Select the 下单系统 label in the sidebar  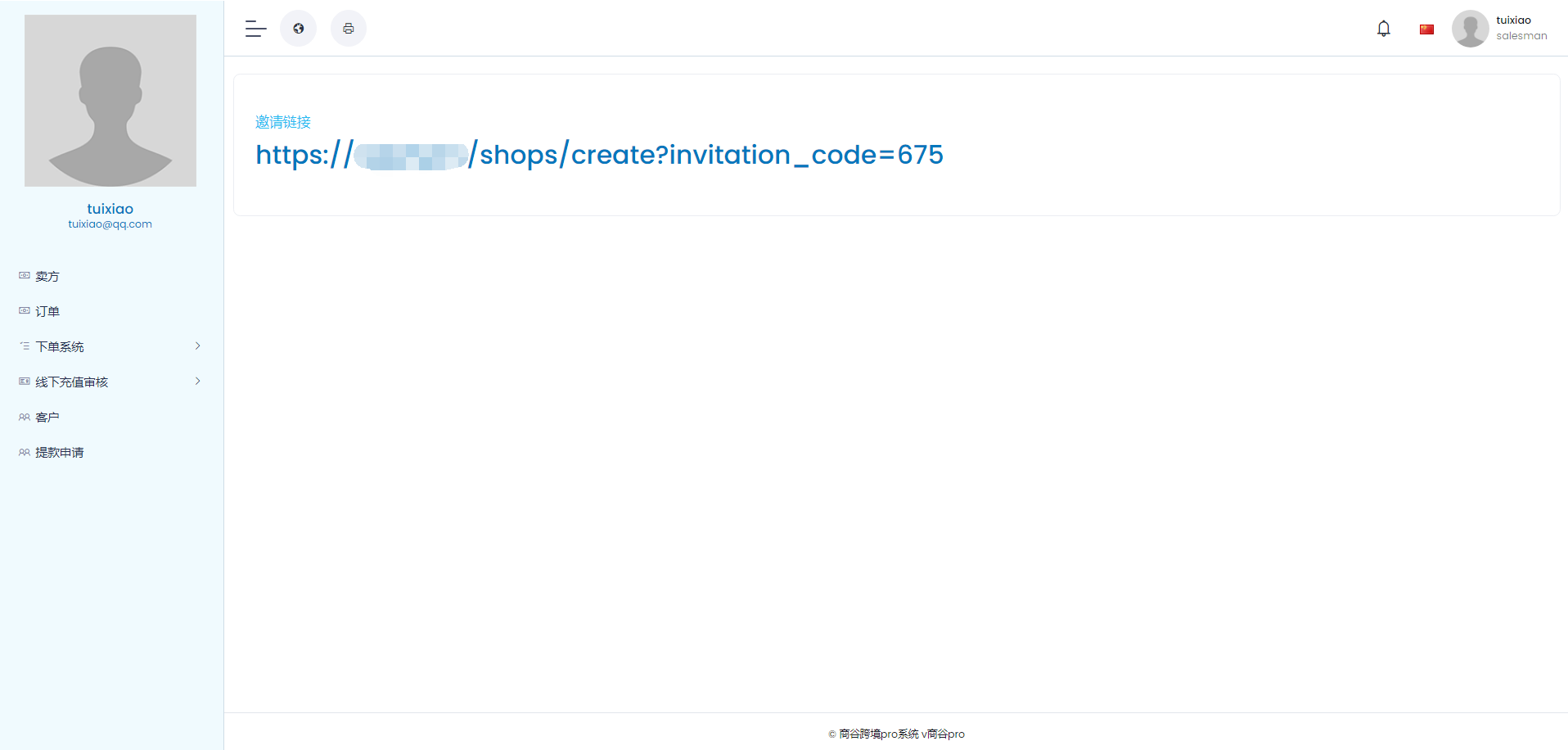click(x=60, y=347)
